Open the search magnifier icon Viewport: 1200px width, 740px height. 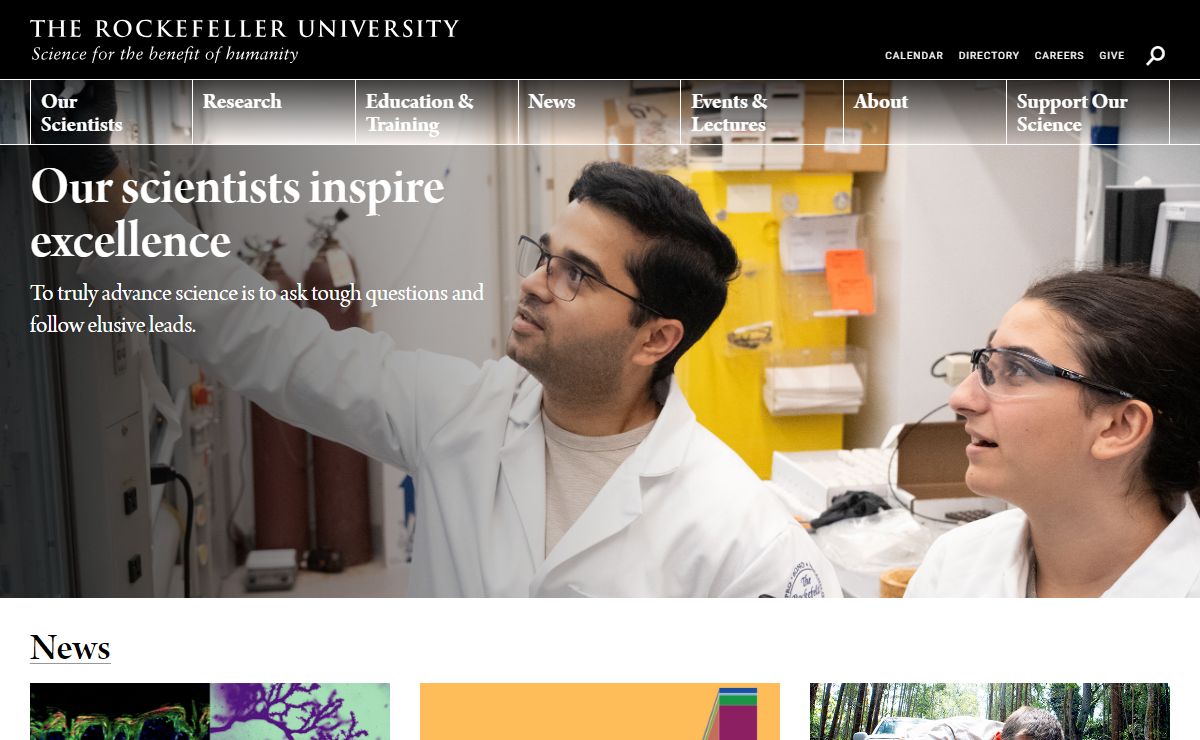click(x=1155, y=55)
